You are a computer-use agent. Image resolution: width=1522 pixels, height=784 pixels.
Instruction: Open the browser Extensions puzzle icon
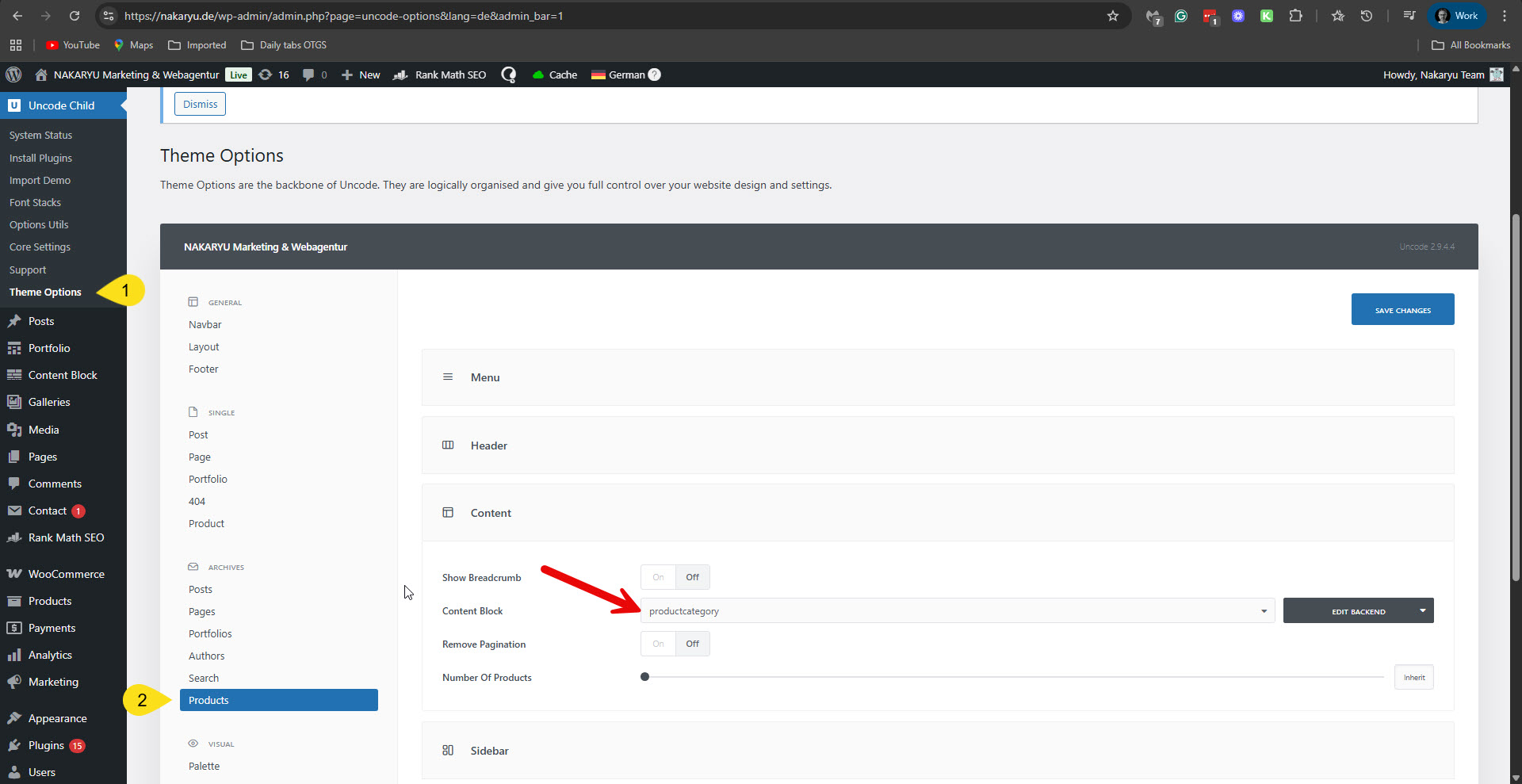pos(1295,16)
